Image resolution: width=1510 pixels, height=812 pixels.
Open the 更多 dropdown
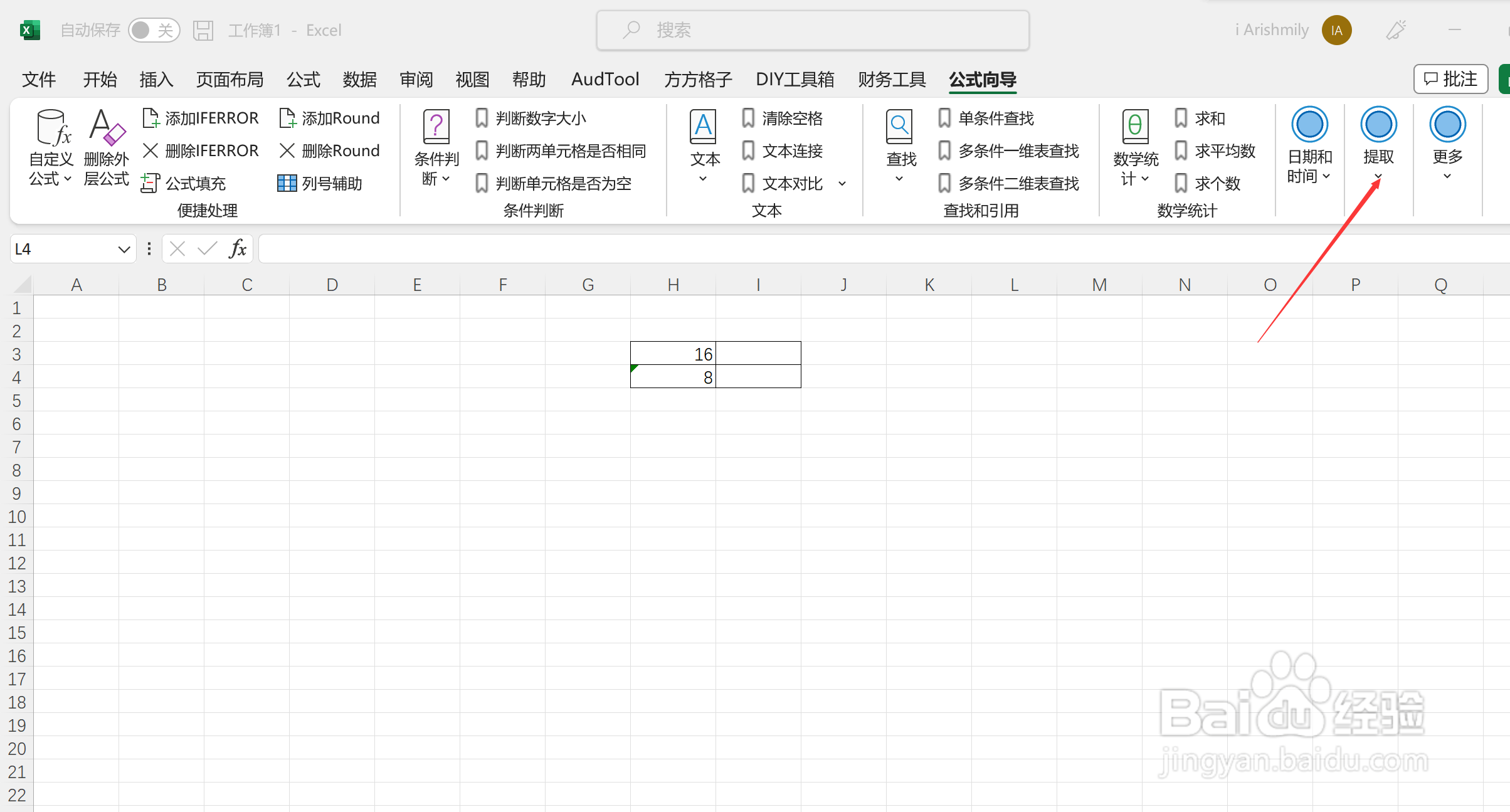tap(1447, 144)
